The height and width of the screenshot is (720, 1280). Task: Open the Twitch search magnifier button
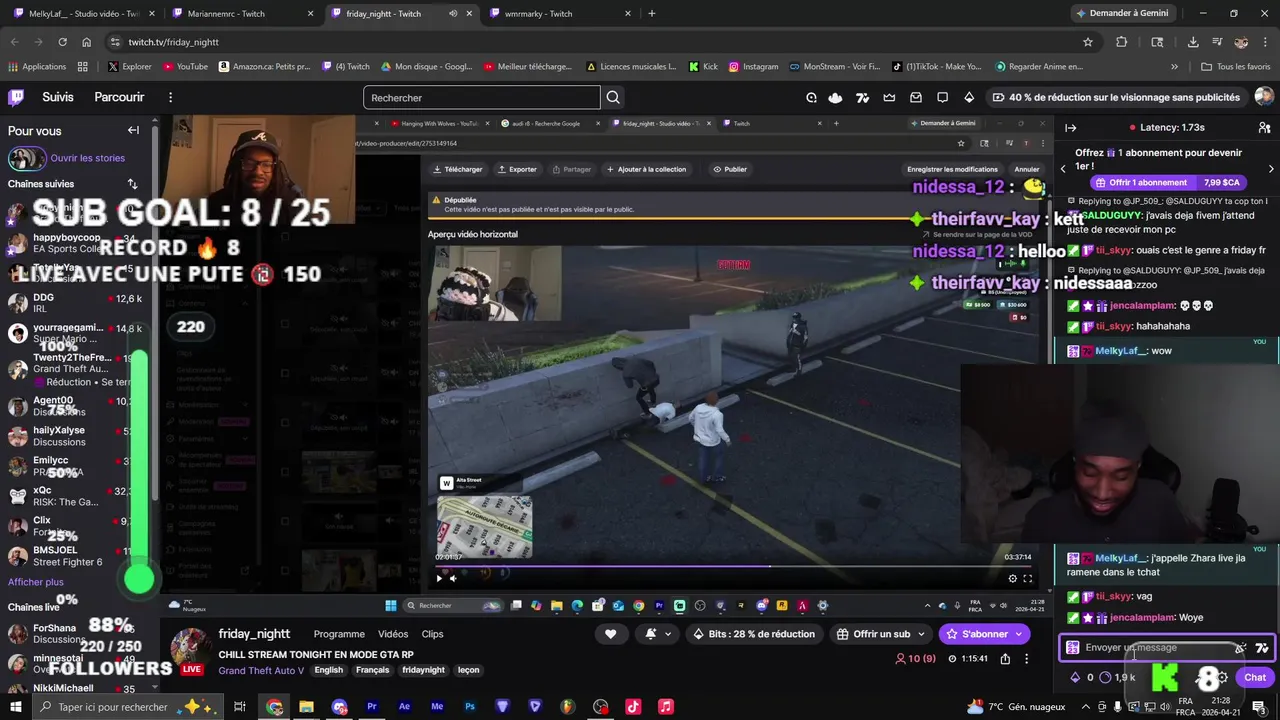click(x=613, y=97)
